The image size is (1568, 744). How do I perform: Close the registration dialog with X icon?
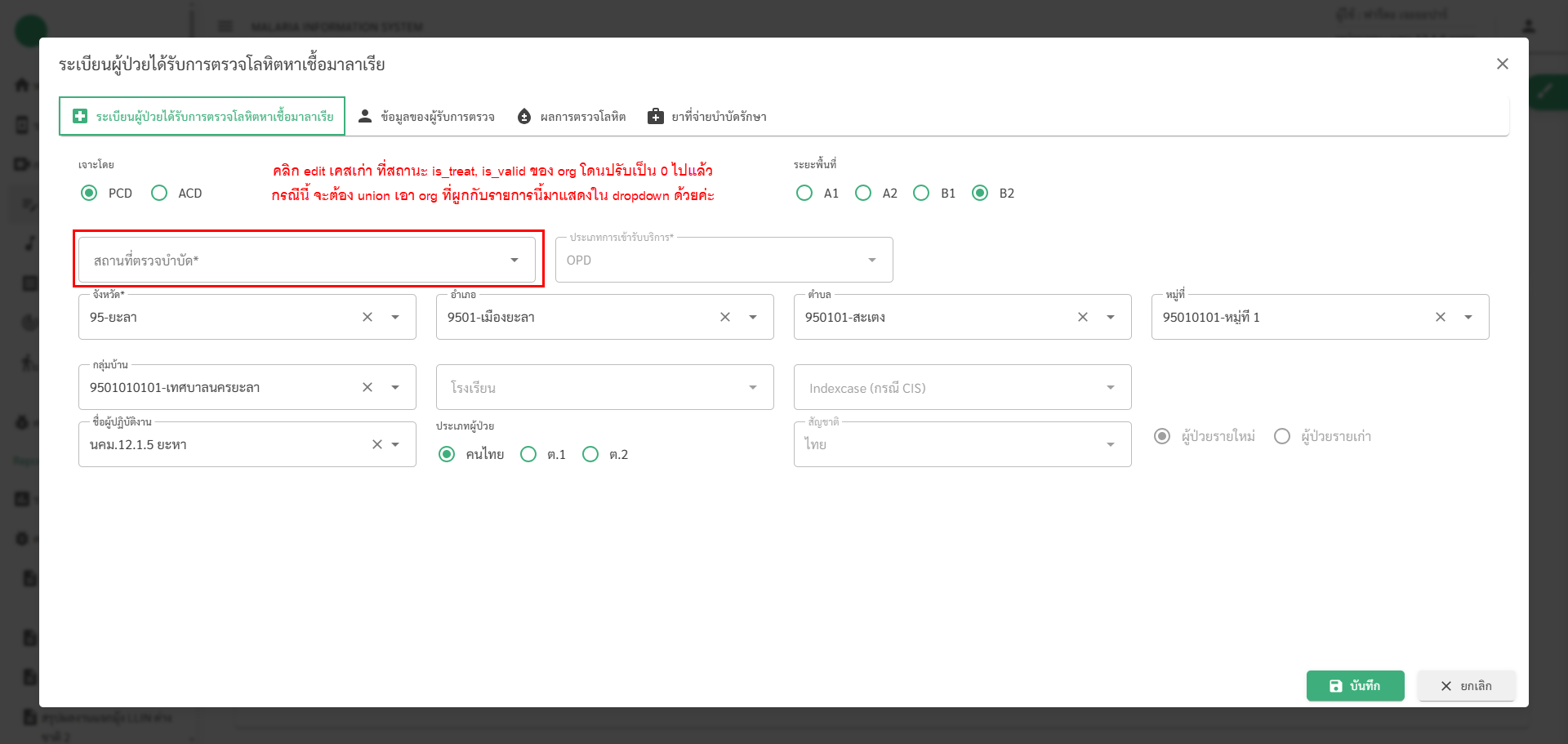(x=1502, y=64)
